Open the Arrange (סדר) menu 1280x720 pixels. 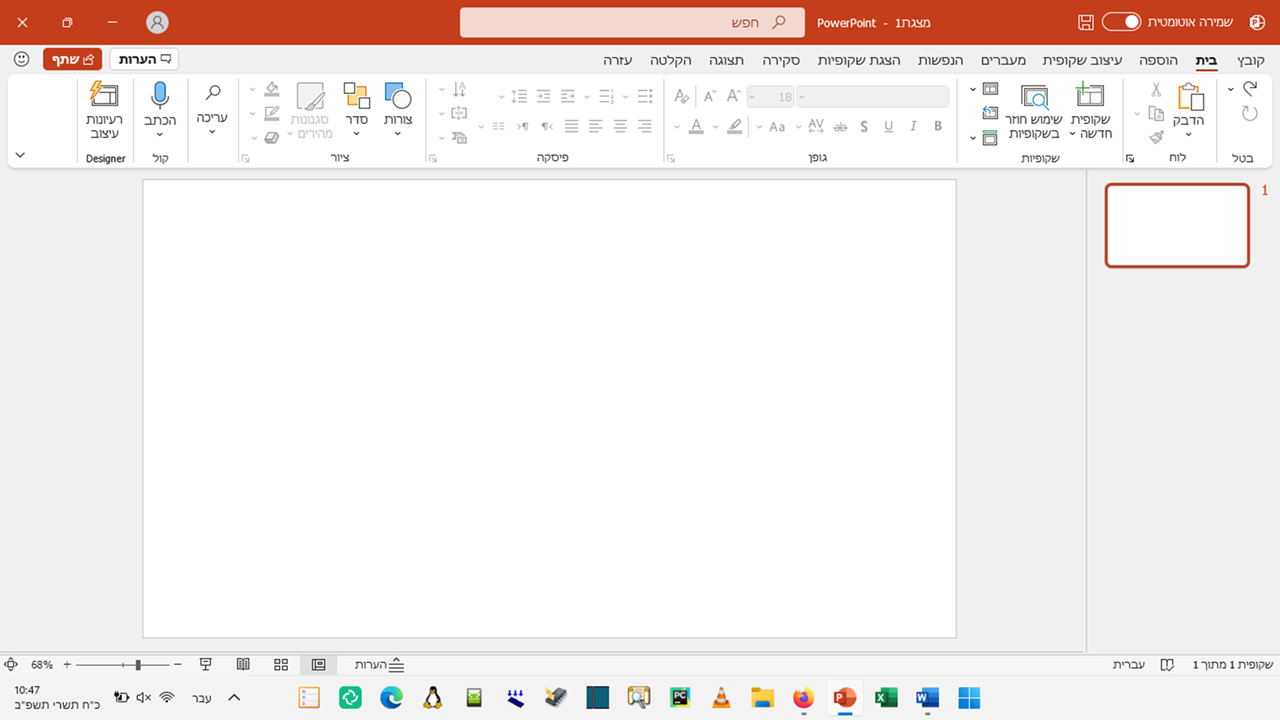tap(357, 110)
